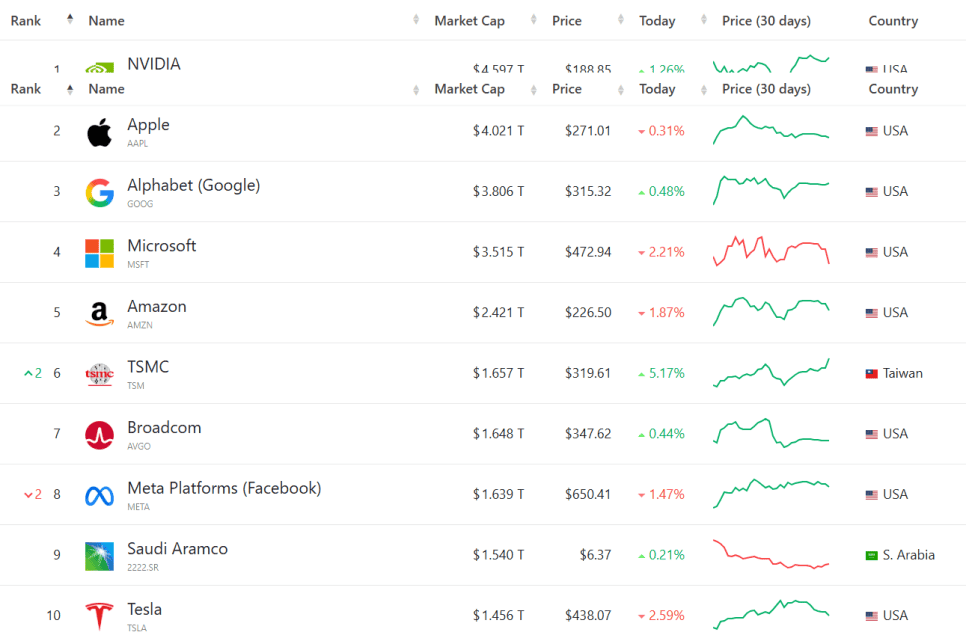
Task: Open the Tesla company link
Action: pos(144,609)
